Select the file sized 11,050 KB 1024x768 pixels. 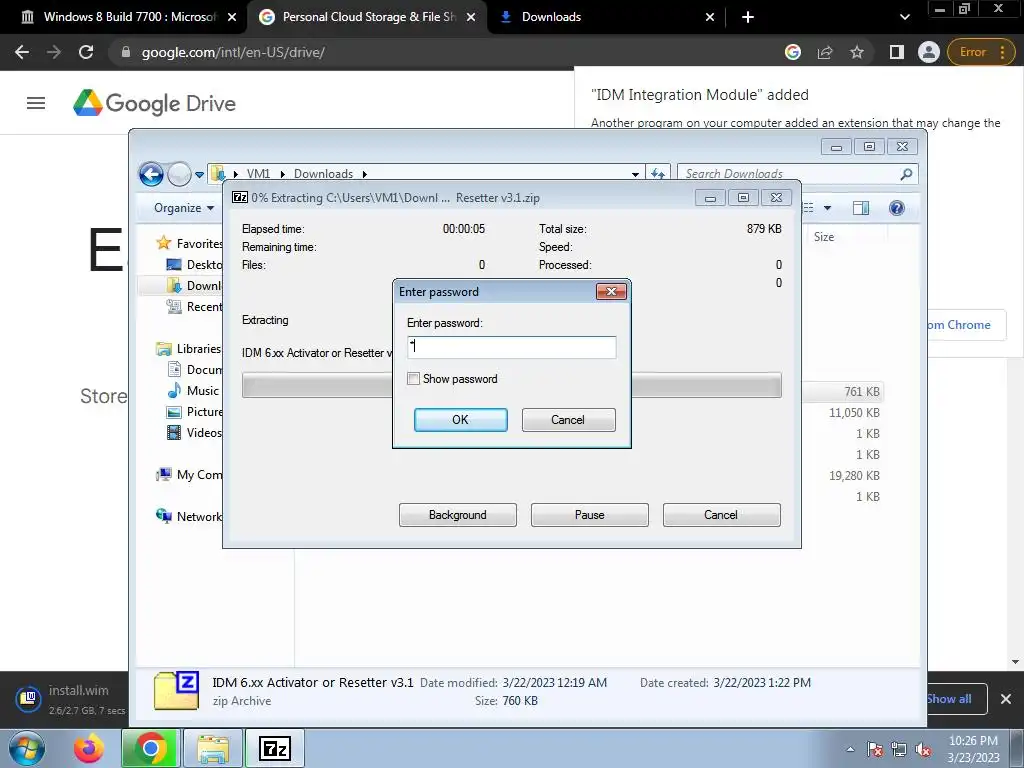tap(854, 413)
